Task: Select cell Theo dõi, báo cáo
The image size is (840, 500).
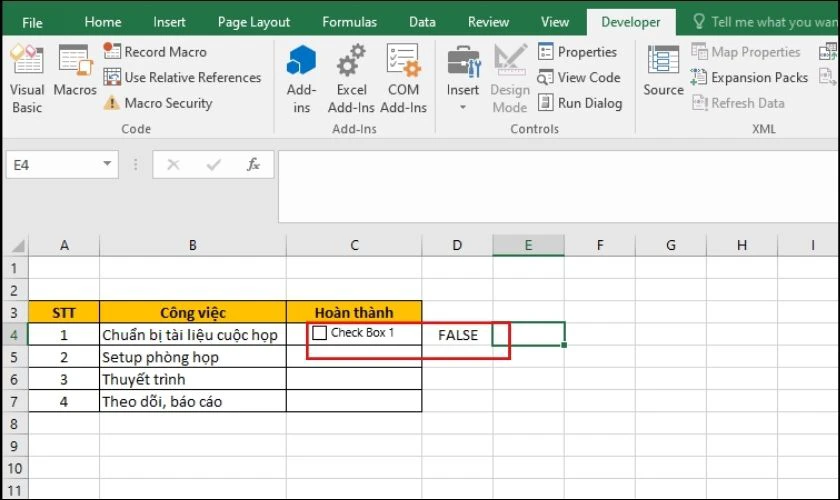Action: pos(193,401)
